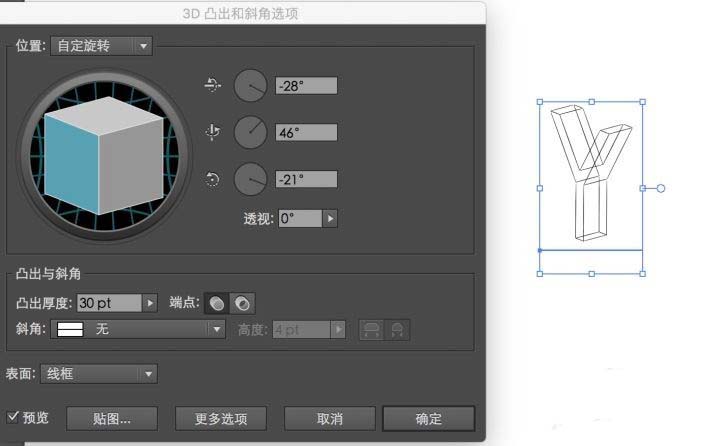The image size is (720, 446).
Task: Click the 46° Y rotation field
Action: [x=306, y=133]
